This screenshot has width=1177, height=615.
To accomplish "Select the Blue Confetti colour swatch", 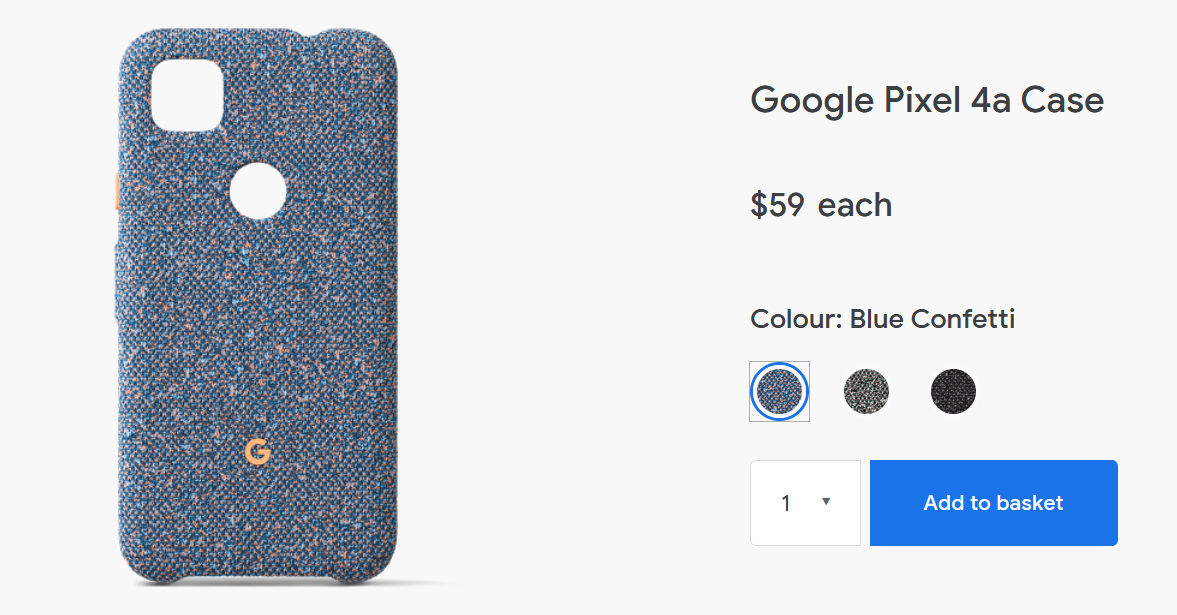I will (x=779, y=391).
